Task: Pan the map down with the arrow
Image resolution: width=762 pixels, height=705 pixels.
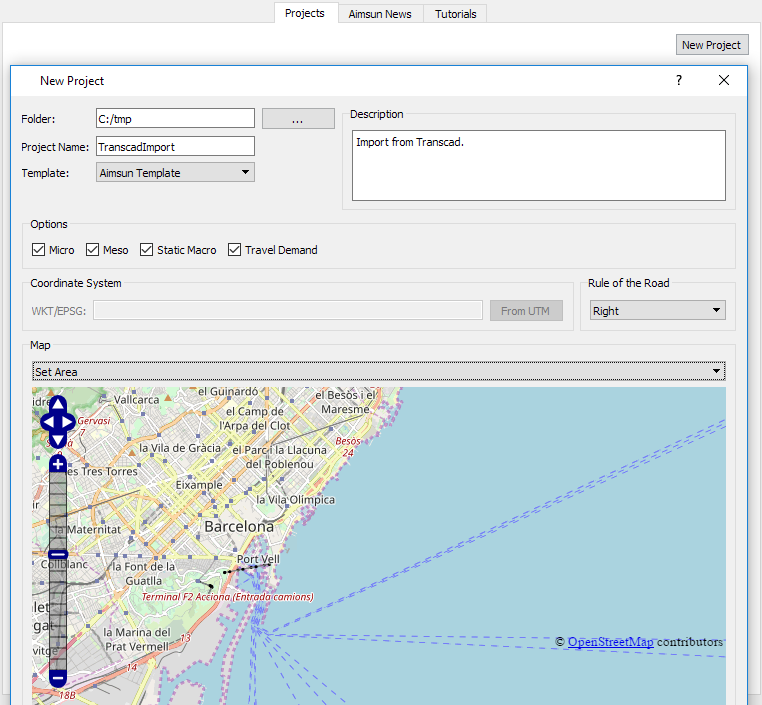Action: (58, 439)
